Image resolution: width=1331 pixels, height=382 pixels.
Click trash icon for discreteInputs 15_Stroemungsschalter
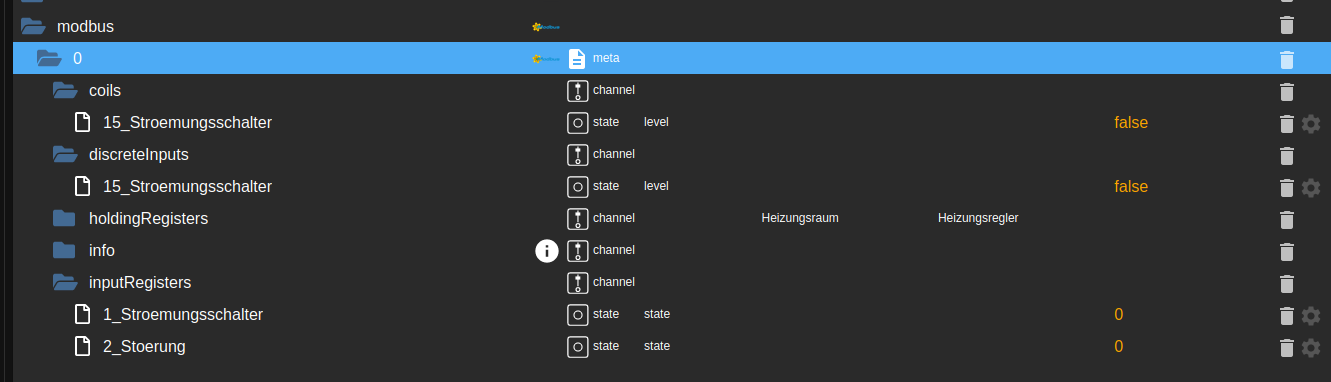(1287, 187)
